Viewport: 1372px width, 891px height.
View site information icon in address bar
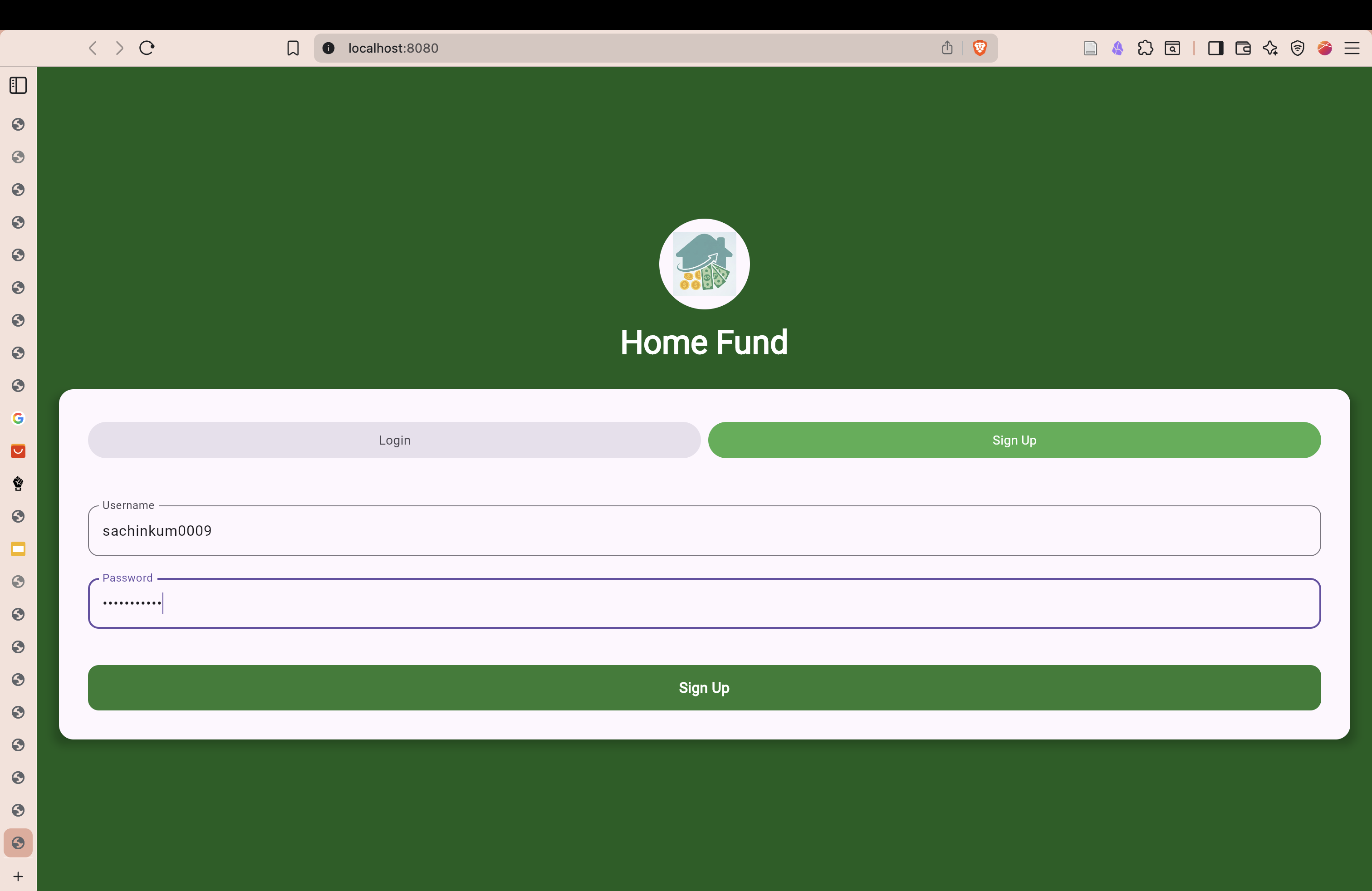(328, 48)
